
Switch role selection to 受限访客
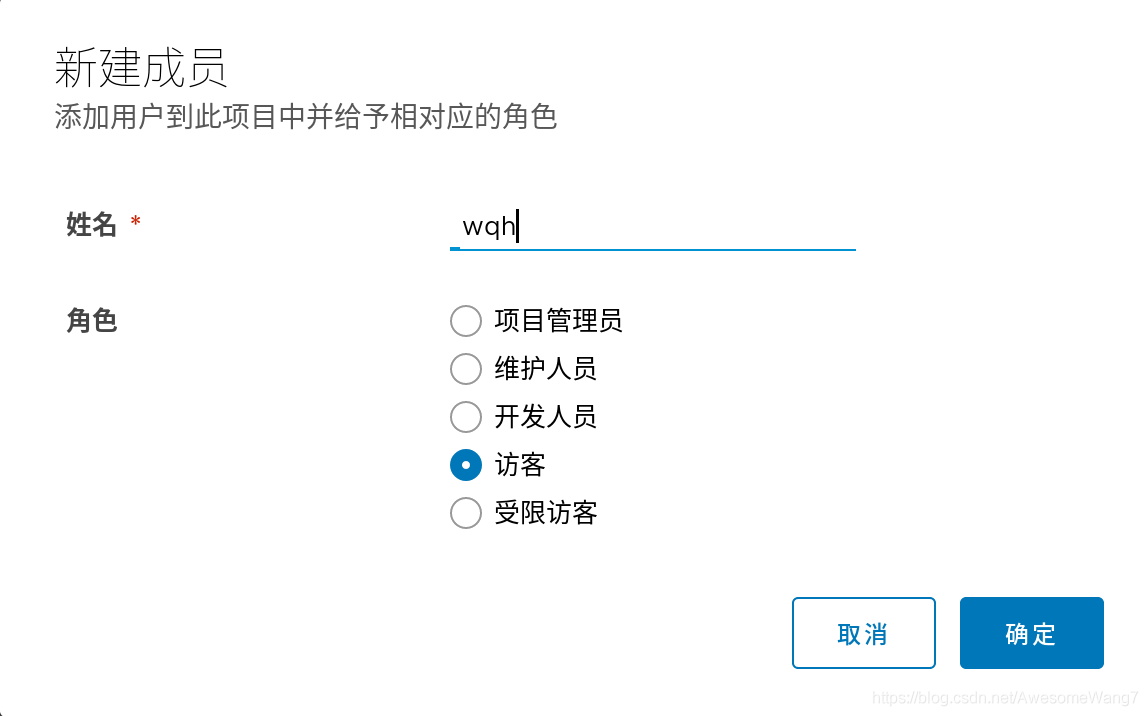tap(465, 513)
